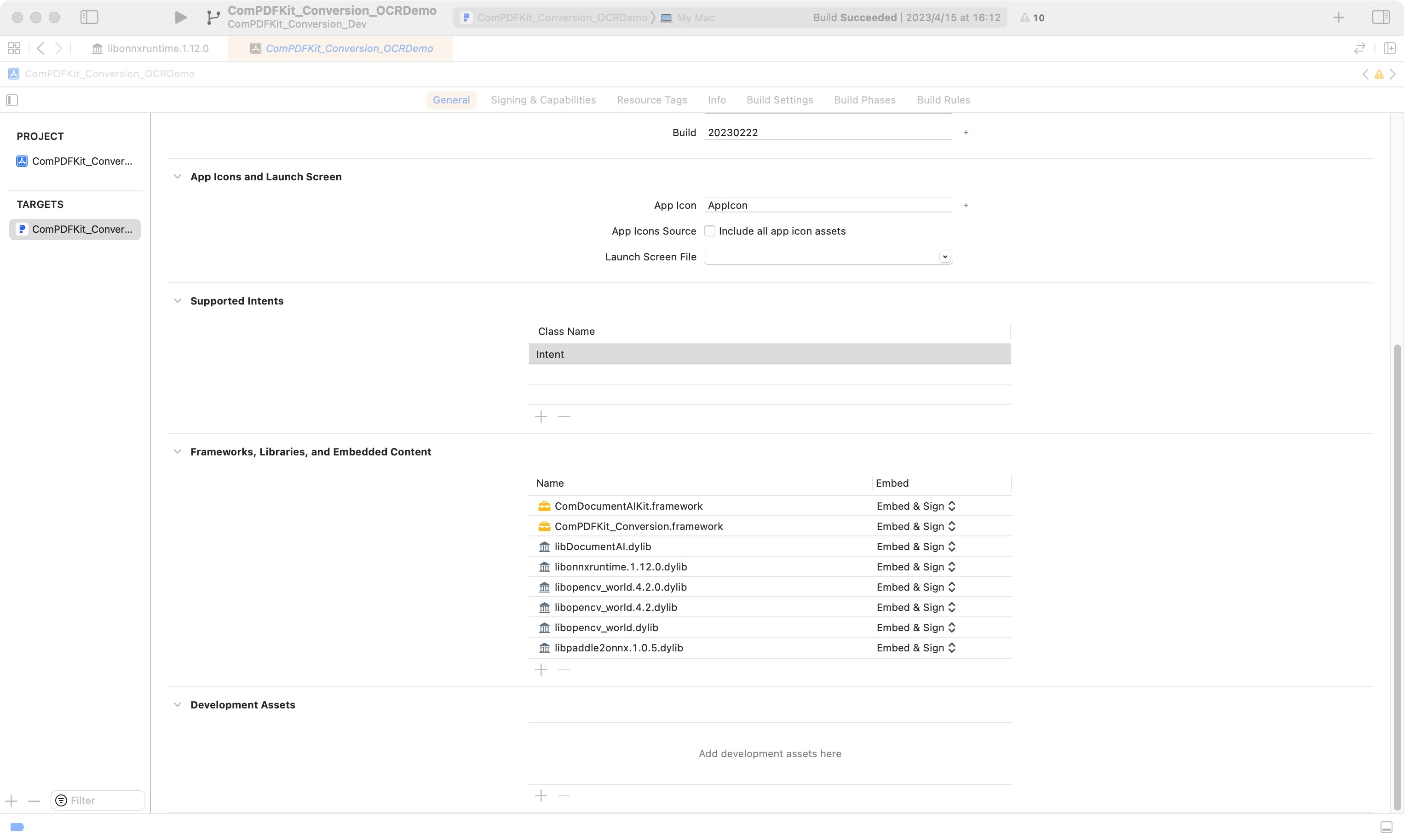
Task: Change embed option for libDocumentAI.dylib
Action: click(x=916, y=547)
